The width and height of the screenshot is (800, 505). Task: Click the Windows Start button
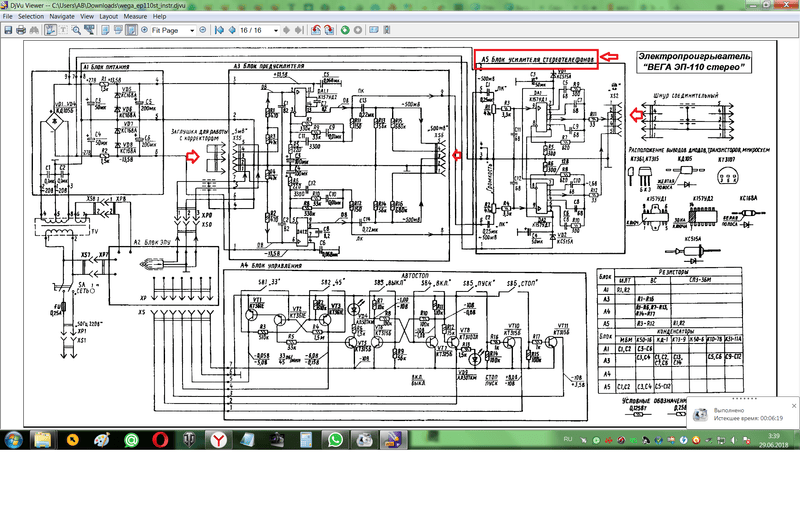click(13, 440)
